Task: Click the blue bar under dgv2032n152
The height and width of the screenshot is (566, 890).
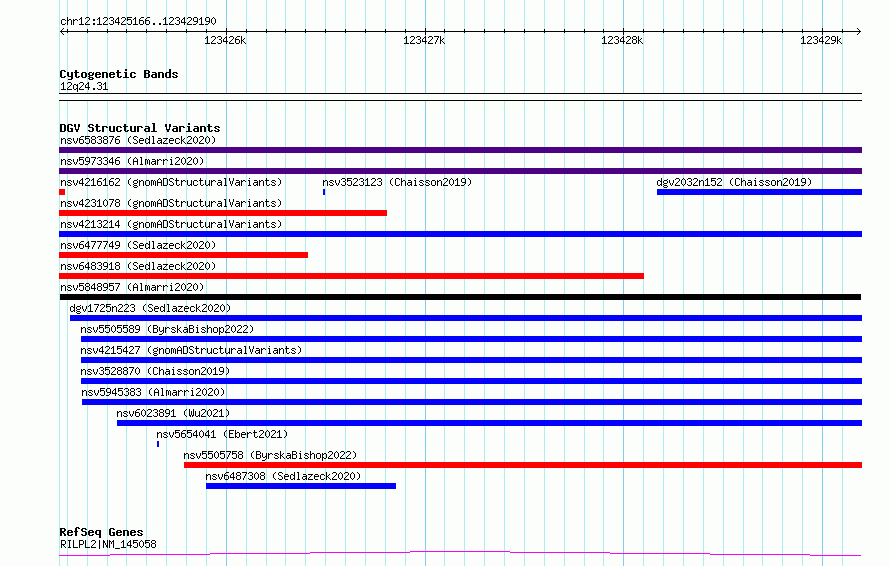Action: (x=759, y=192)
